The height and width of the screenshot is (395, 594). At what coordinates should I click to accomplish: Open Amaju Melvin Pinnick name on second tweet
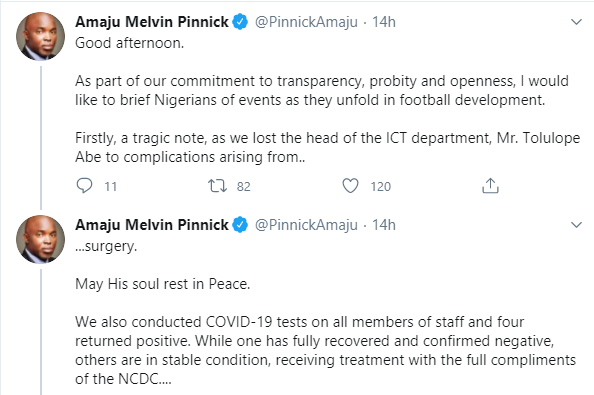click(152, 225)
